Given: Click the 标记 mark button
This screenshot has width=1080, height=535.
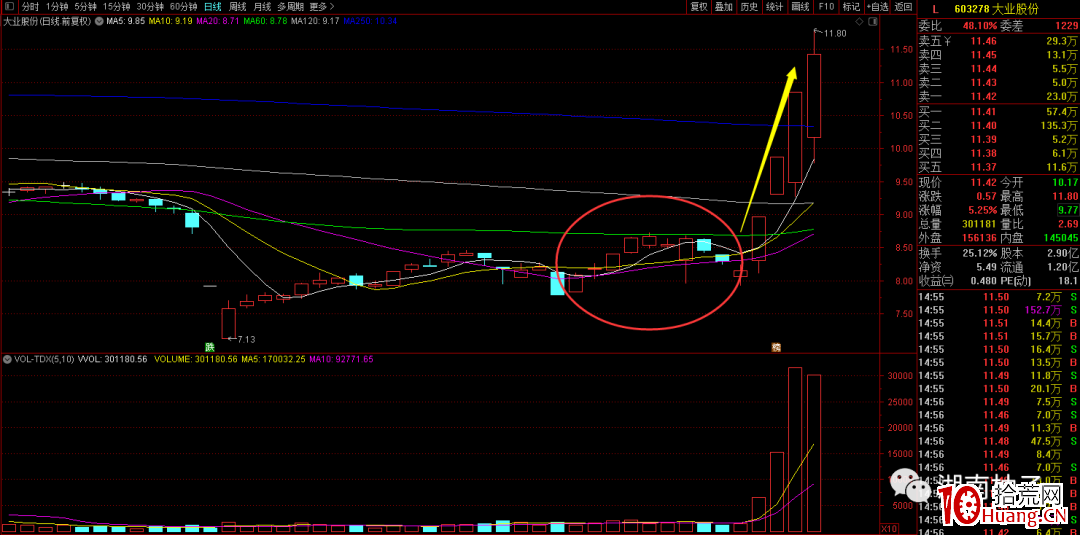Looking at the screenshot, I should pos(851,7).
